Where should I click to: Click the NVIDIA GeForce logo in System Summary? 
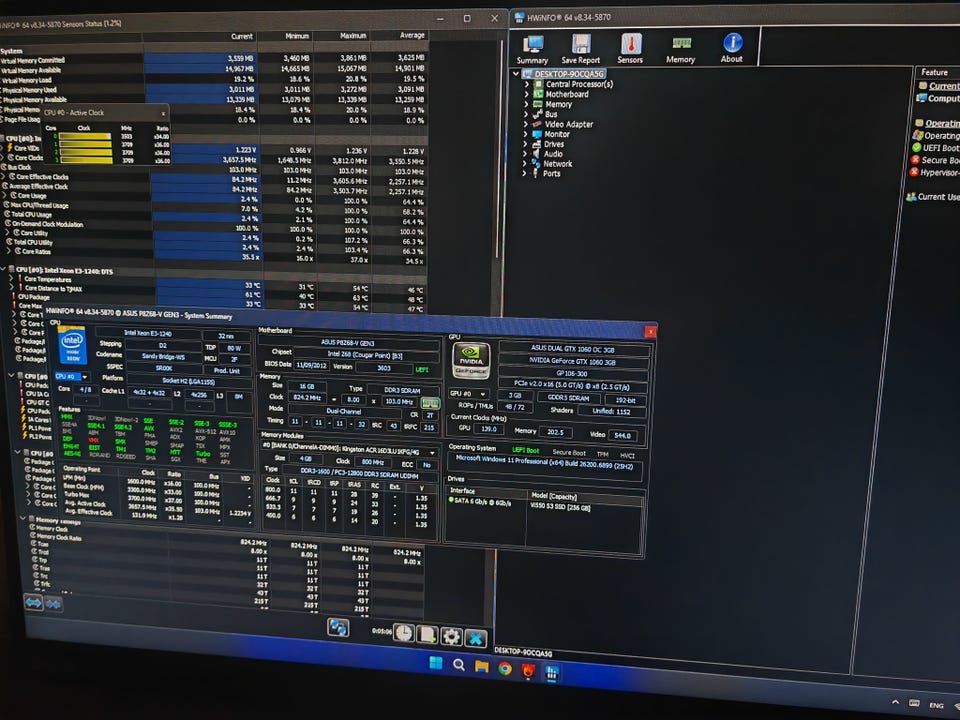tap(471, 360)
